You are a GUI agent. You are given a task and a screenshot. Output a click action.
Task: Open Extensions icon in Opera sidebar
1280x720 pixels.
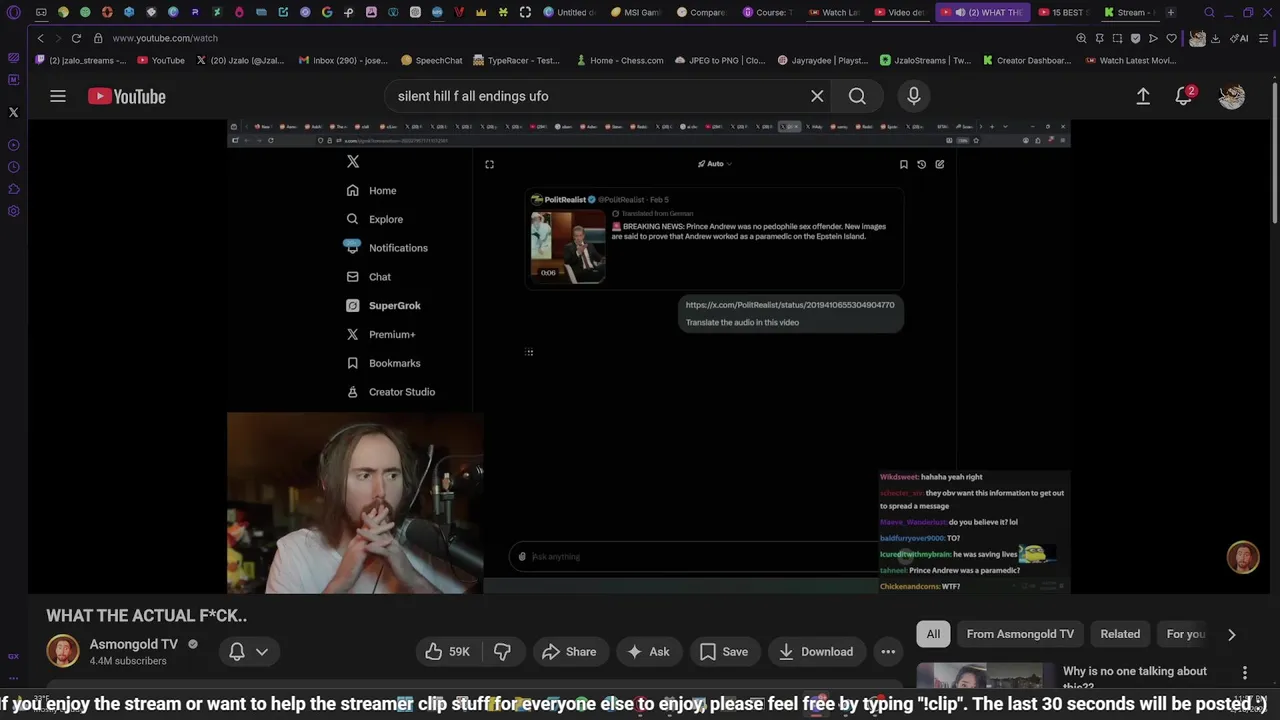pyautogui.click(x=13, y=189)
